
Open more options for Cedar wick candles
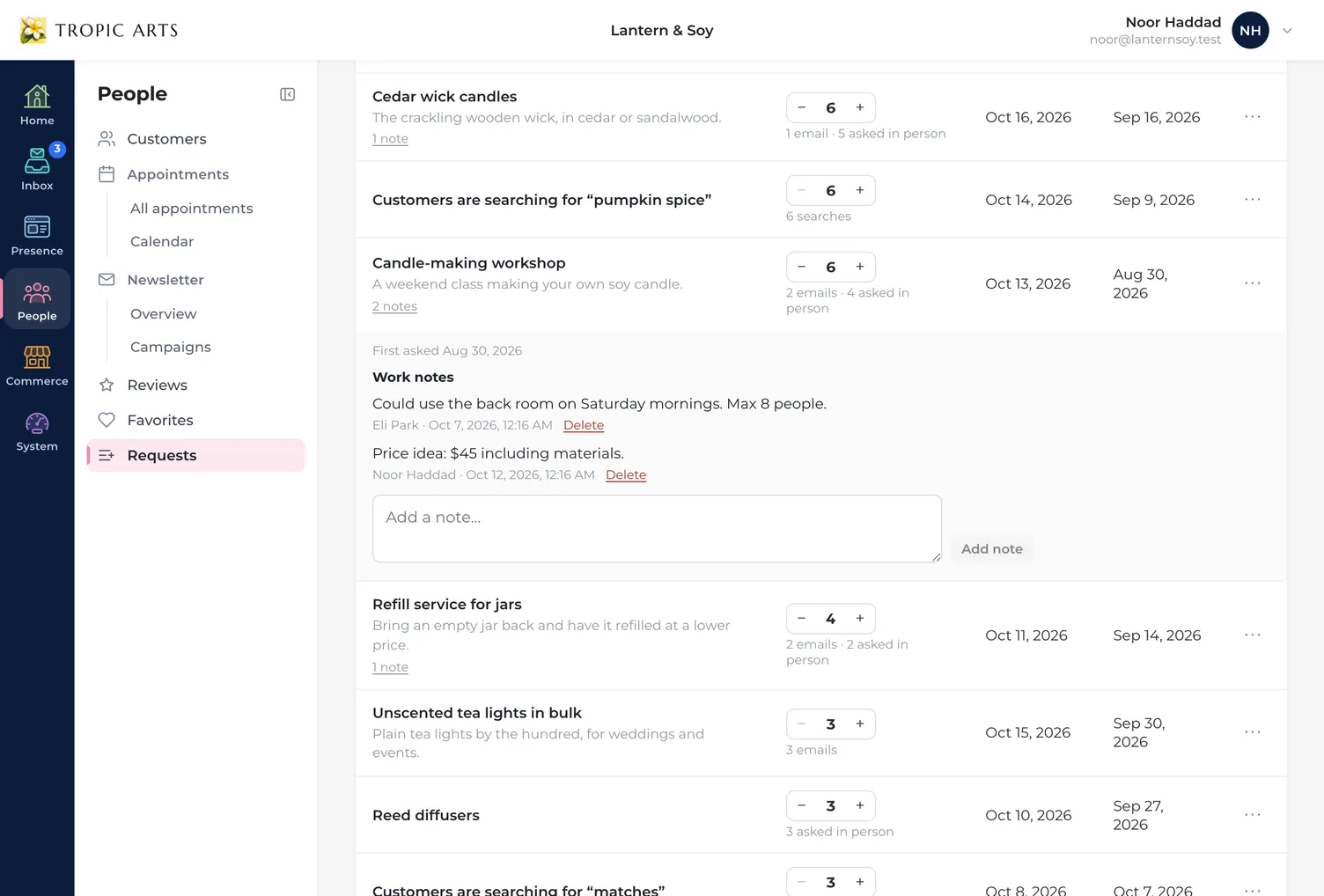coord(1253,116)
